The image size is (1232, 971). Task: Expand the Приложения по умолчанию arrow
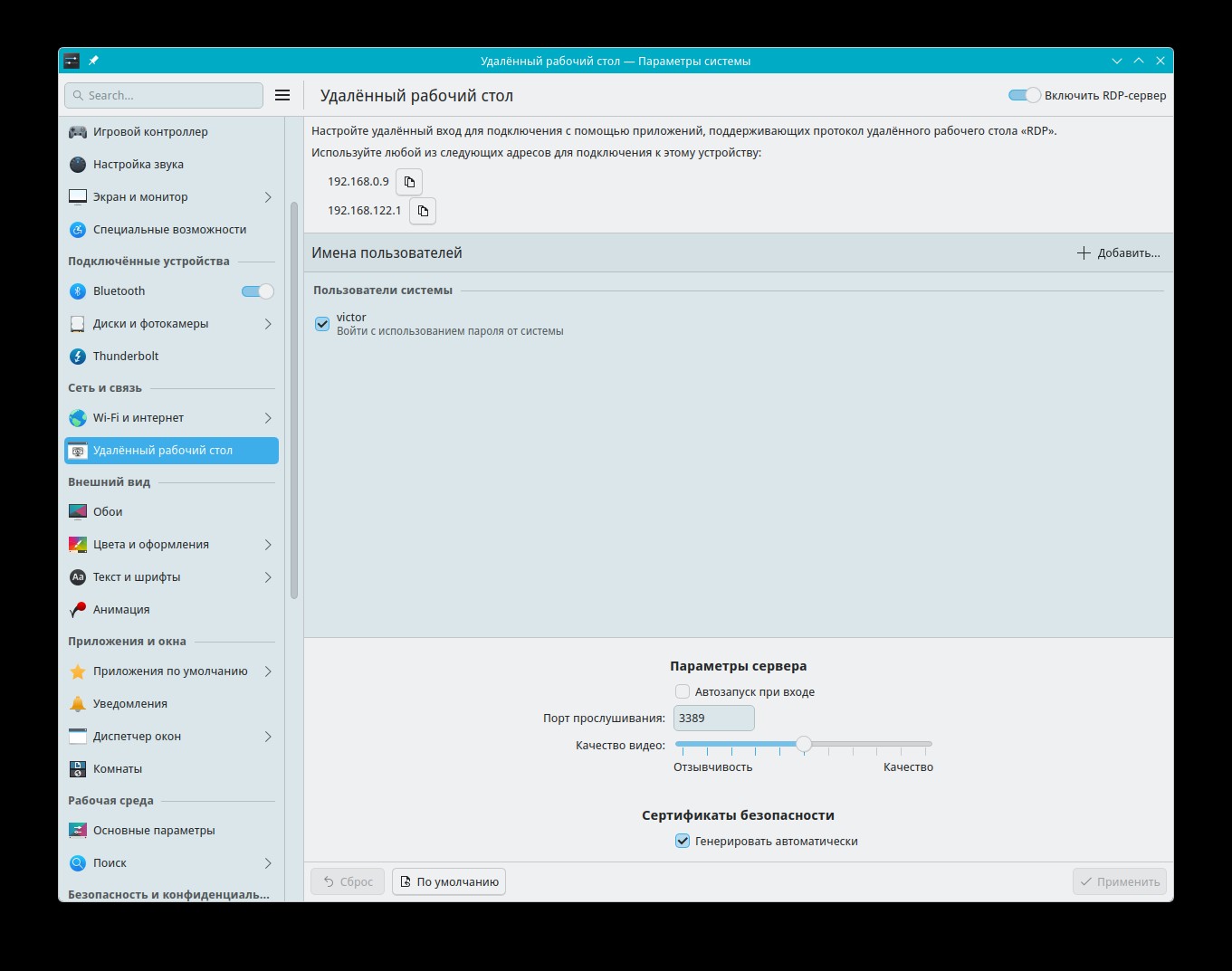click(268, 671)
